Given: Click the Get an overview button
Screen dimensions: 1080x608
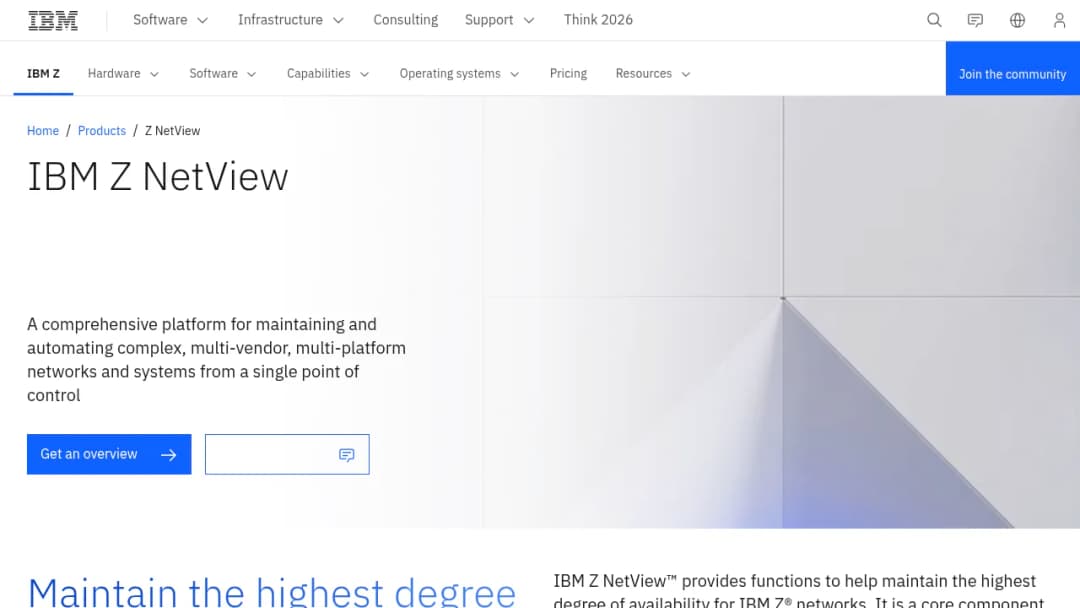Looking at the screenshot, I should pos(109,454).
